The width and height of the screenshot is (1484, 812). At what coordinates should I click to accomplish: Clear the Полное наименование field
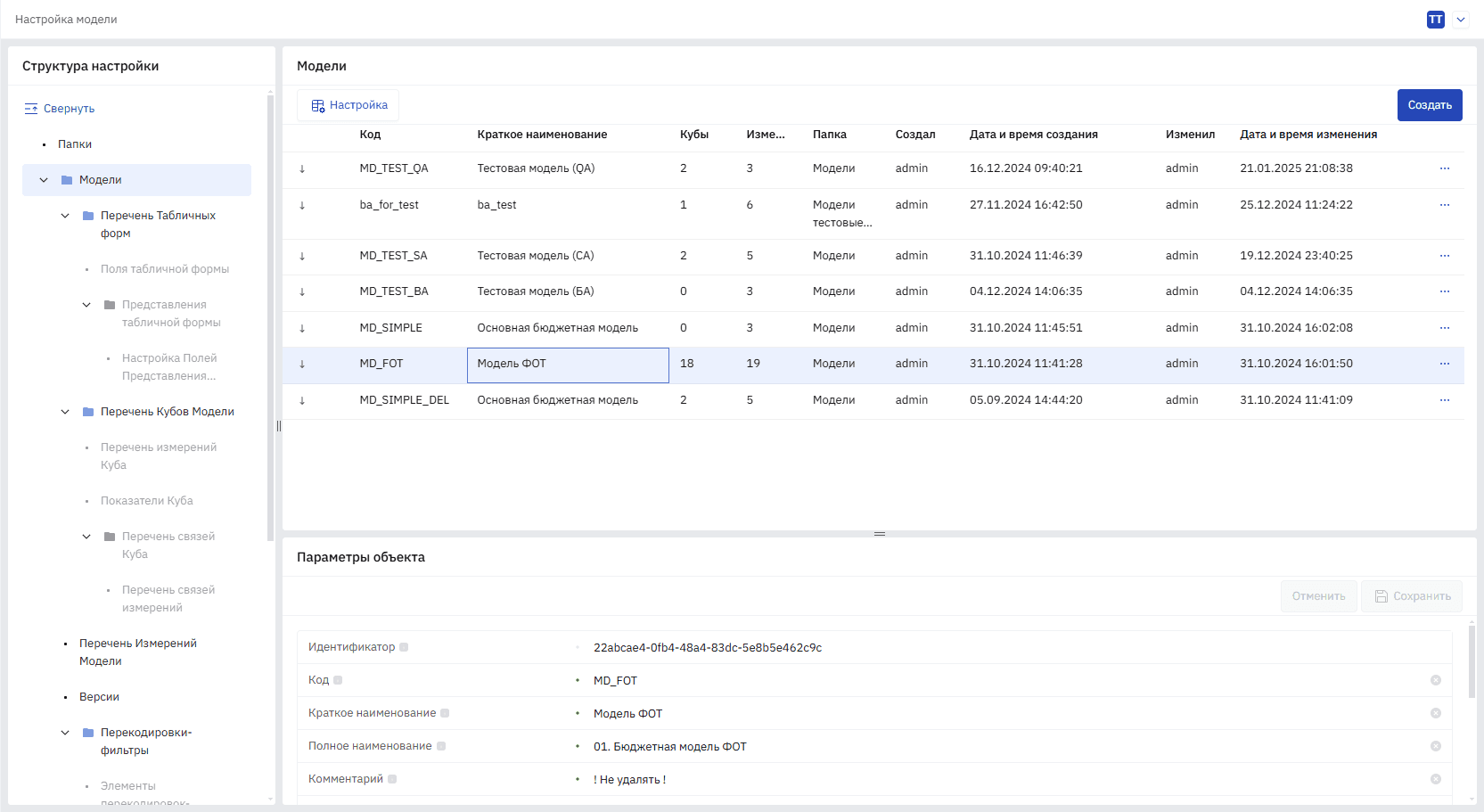pyautogui.click(x=1436, y=746)
